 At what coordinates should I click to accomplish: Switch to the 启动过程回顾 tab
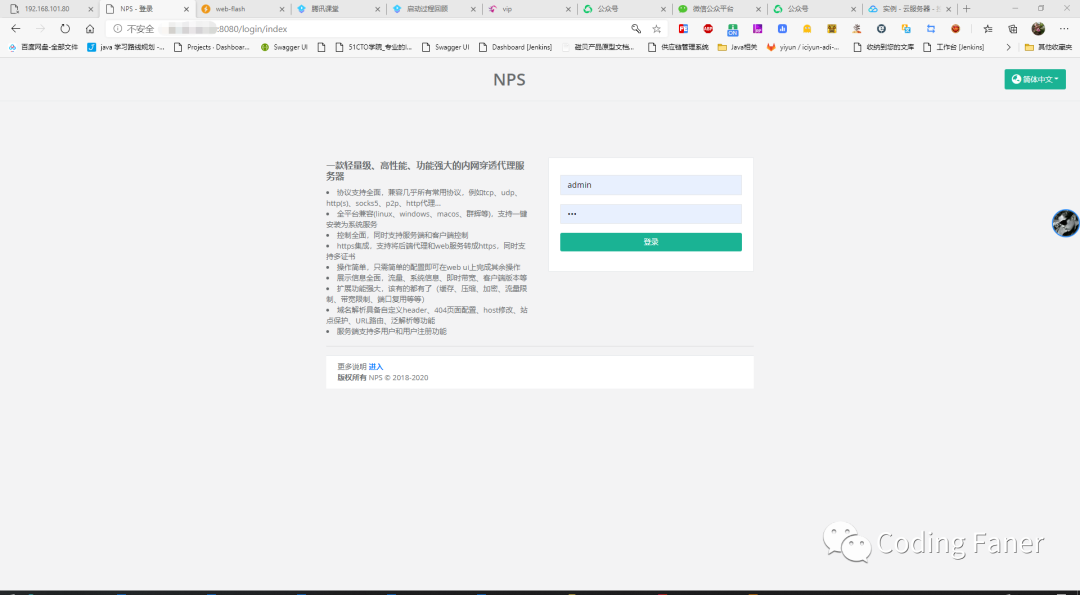tap(433, 9)
